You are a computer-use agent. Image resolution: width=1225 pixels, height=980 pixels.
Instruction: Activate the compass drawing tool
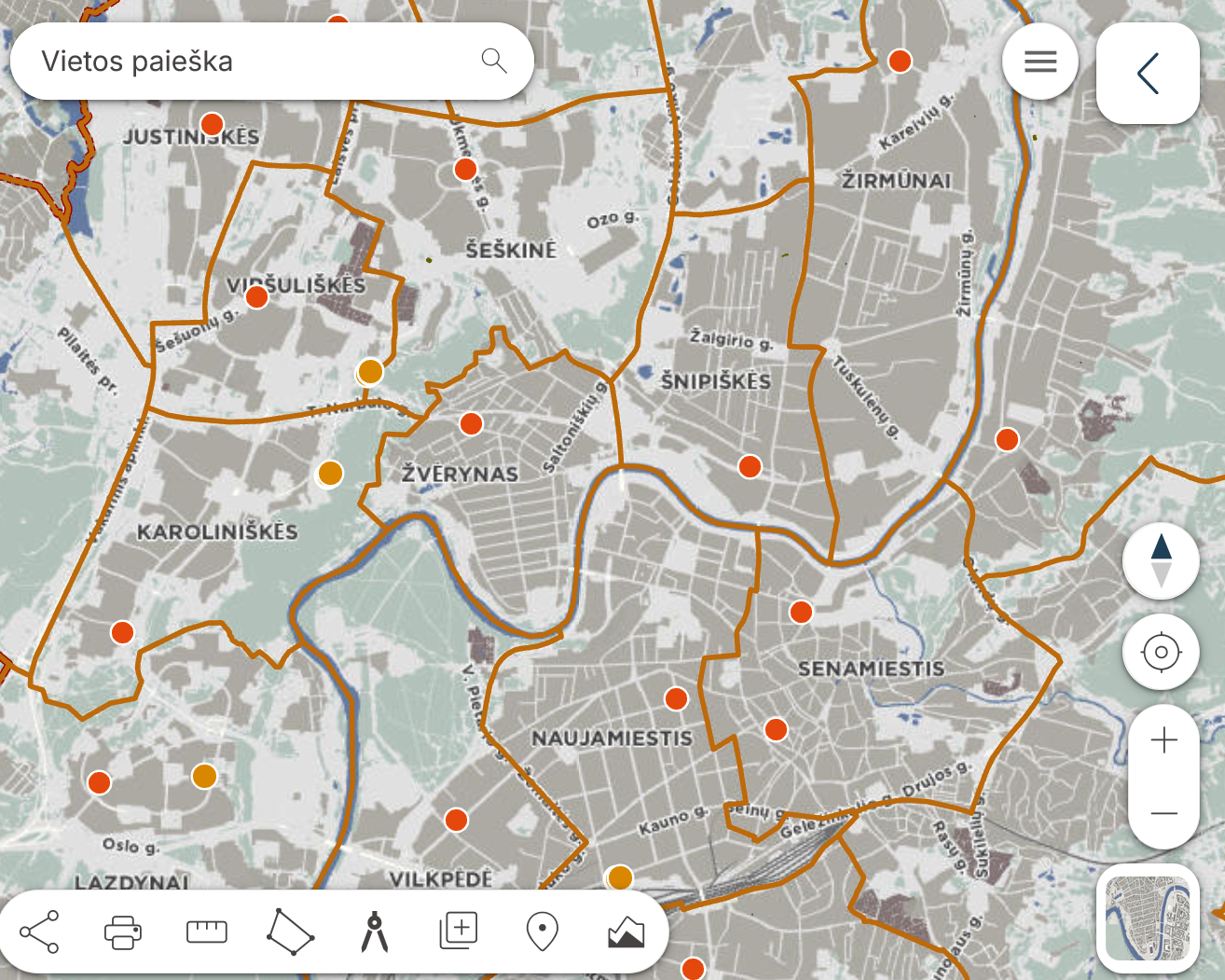pyautogui.click(x=374, y=932)
